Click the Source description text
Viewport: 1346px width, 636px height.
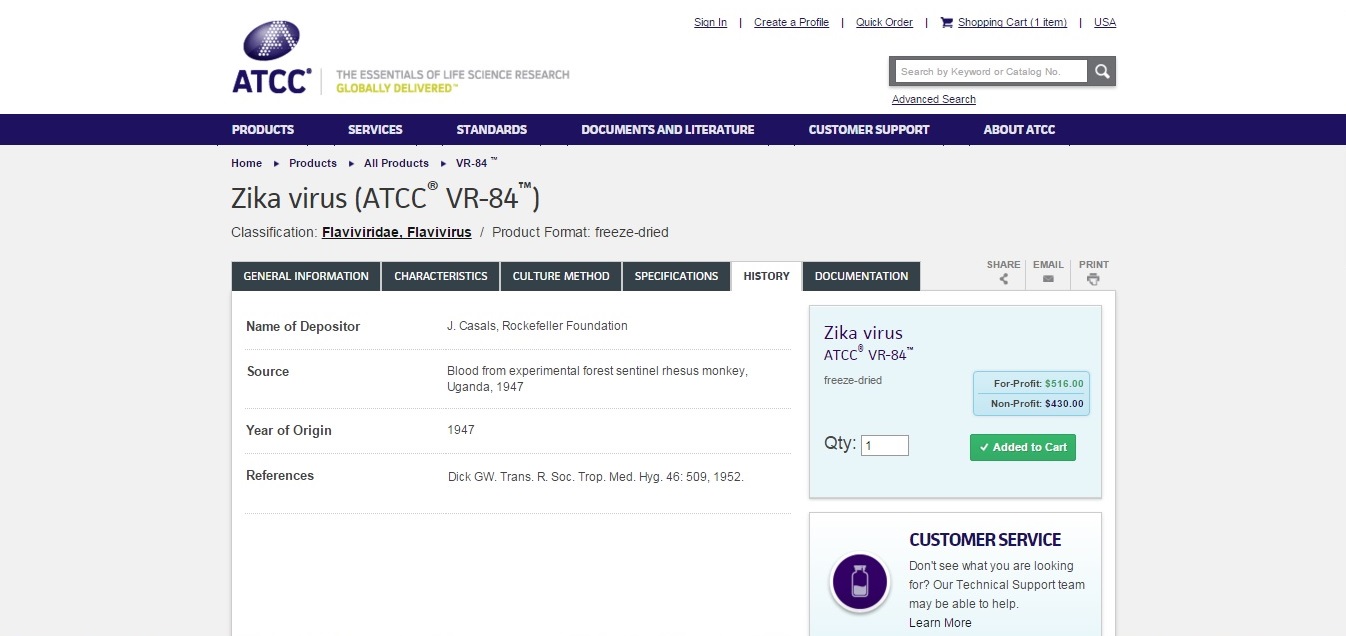[x=597, y=379]
